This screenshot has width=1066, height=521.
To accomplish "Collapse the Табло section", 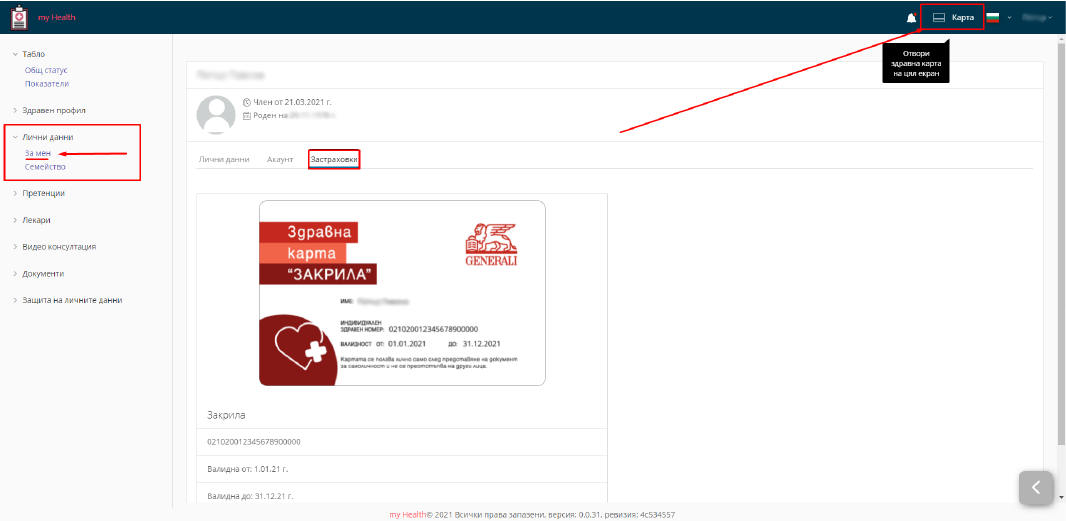I will click(x=33, y=54).
